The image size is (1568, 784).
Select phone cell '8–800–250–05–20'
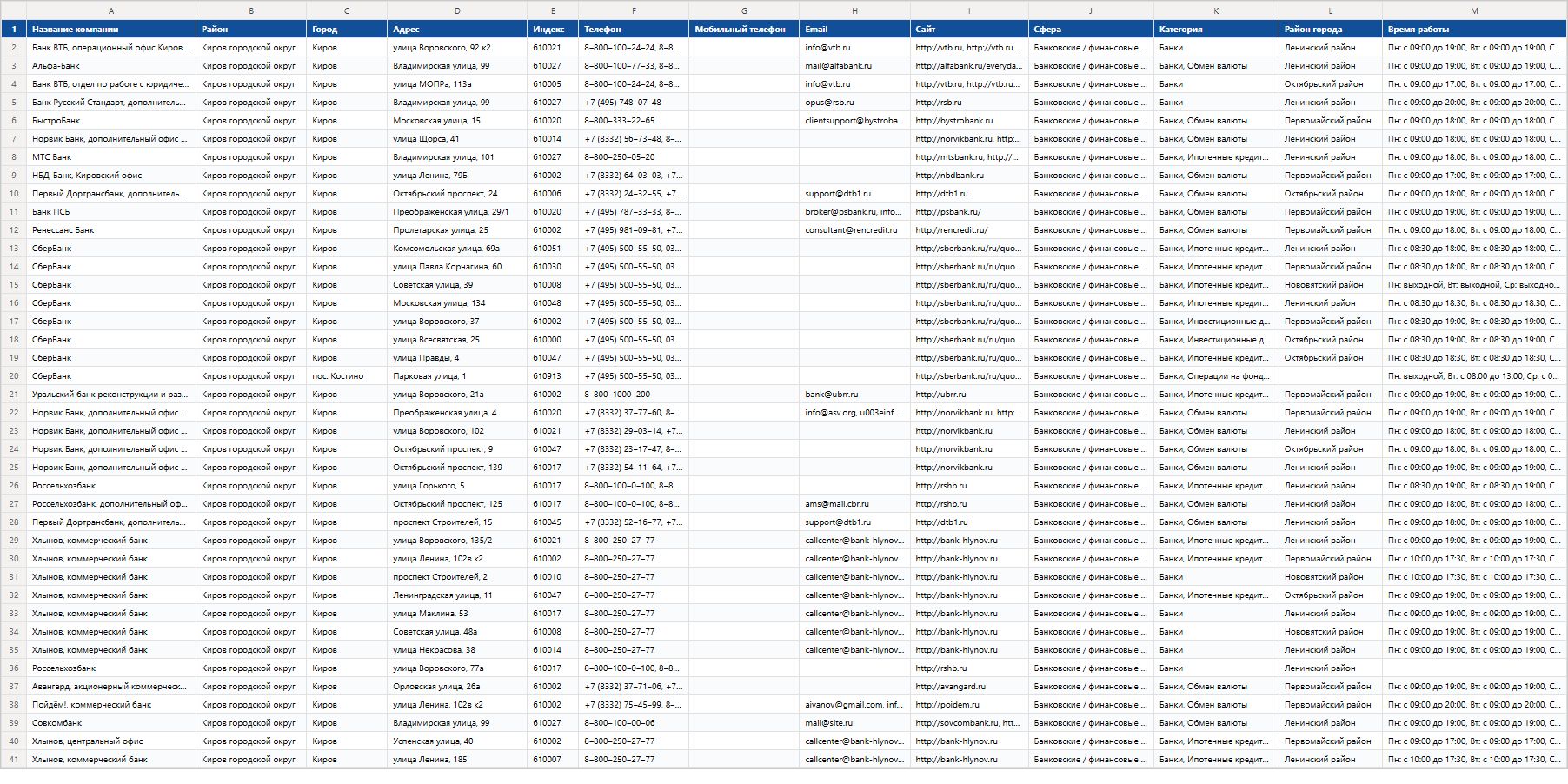click(634, 157)
